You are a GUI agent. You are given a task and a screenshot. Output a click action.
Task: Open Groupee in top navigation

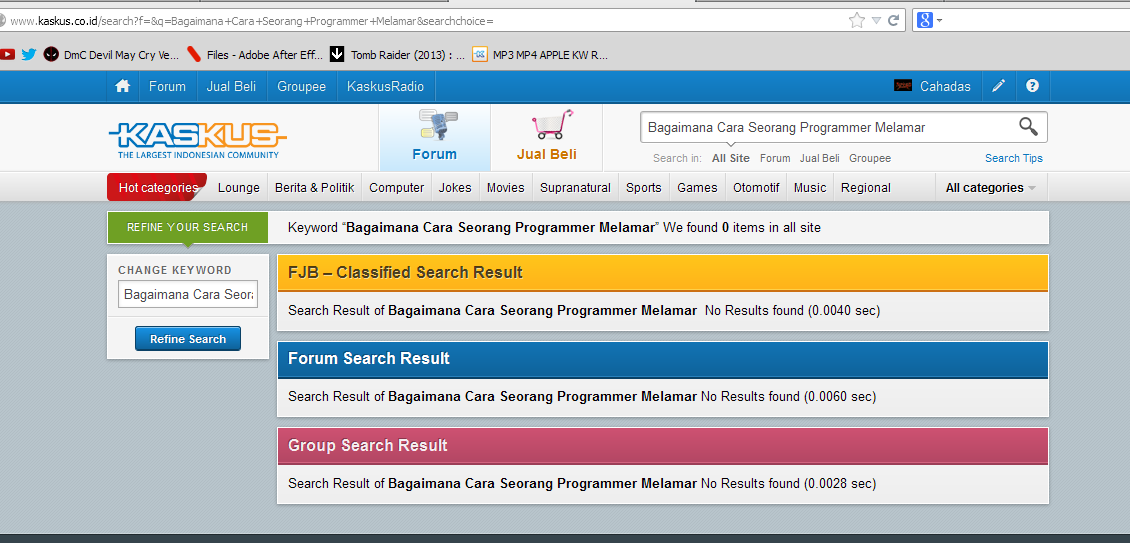coord(302,87)
